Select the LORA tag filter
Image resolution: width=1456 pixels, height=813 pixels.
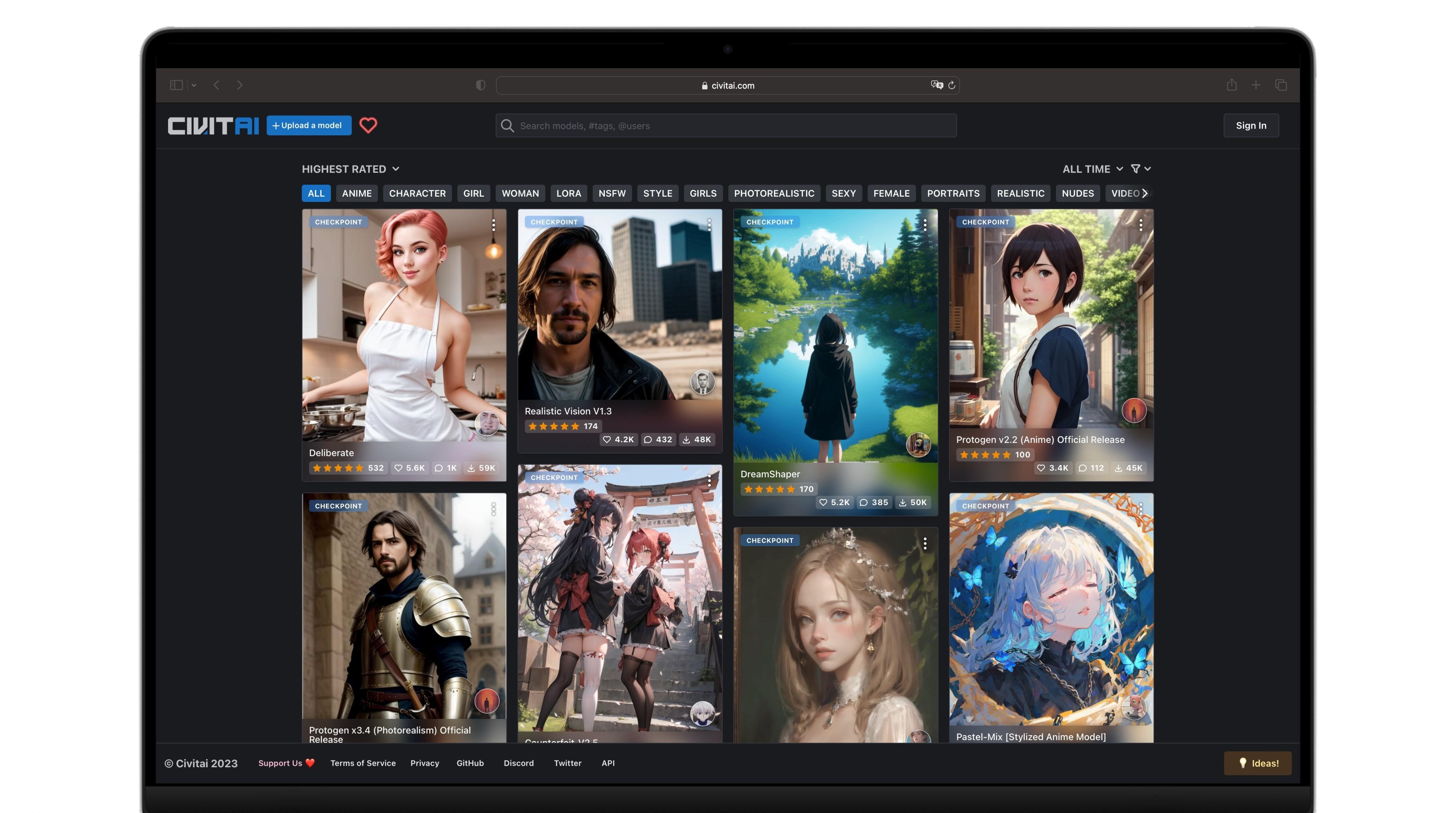[x=569, y=193]
